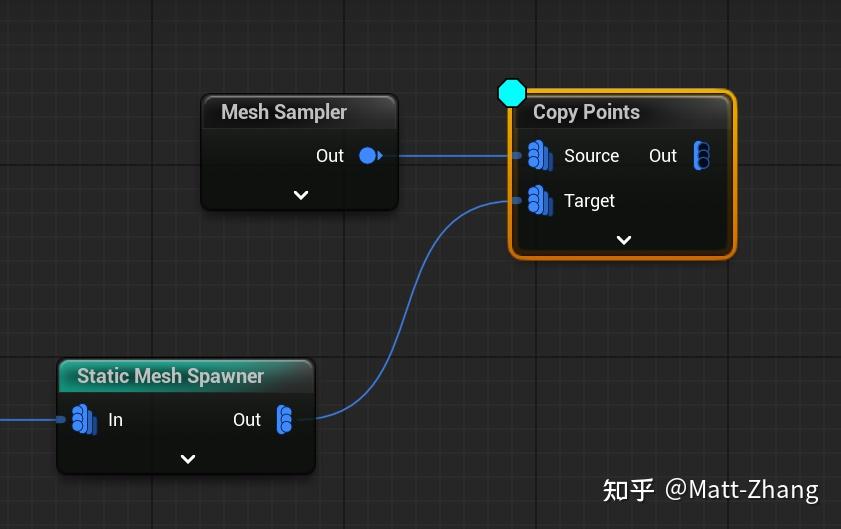Click the Static Mesh Spawner Out pin

point(284,420)
